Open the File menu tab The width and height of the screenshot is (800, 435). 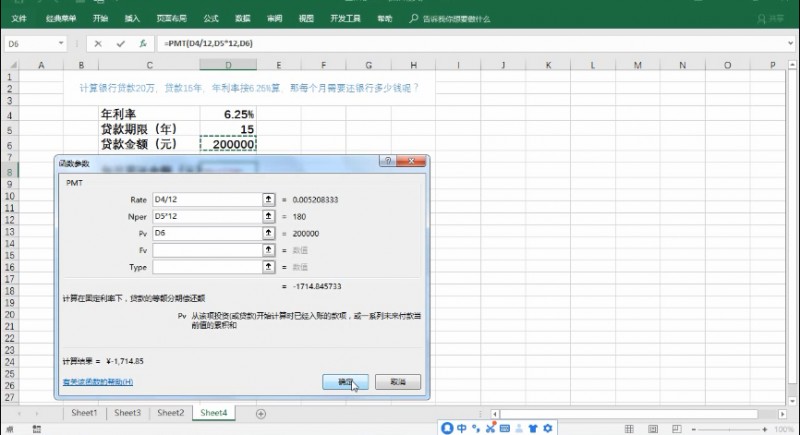tap(19, 18)
